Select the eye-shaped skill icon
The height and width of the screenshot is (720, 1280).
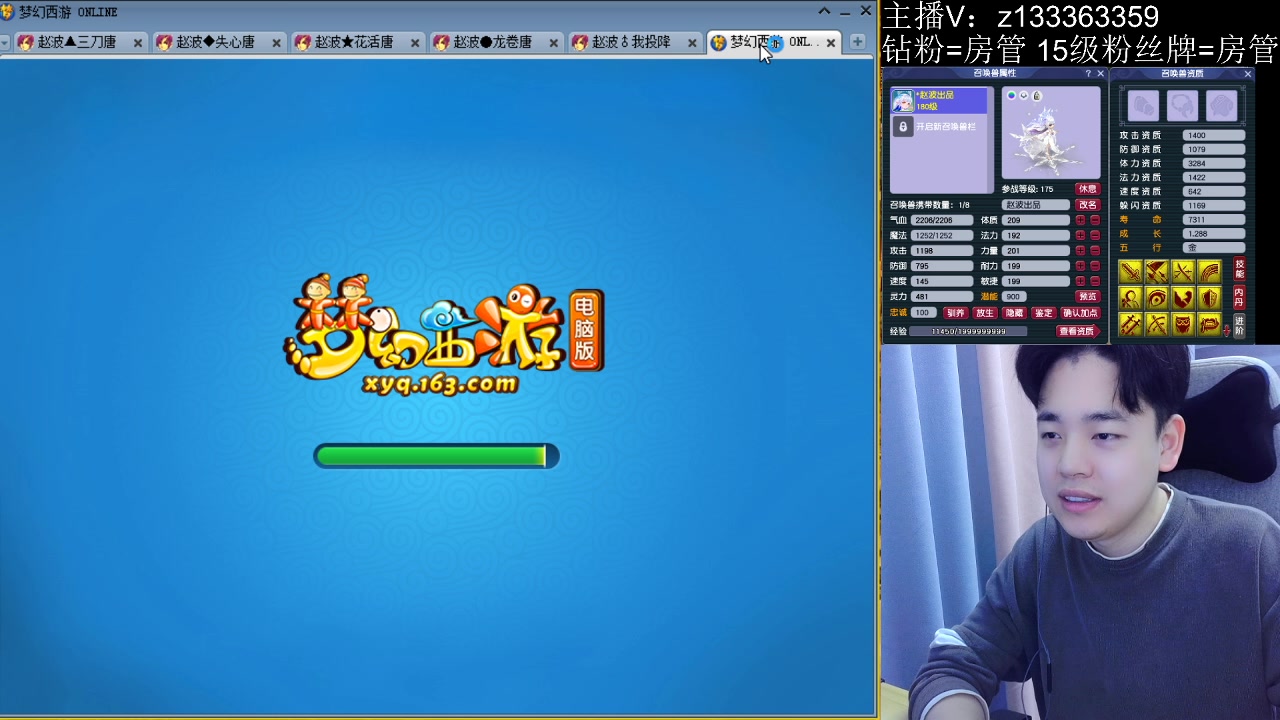(1157, 298)
